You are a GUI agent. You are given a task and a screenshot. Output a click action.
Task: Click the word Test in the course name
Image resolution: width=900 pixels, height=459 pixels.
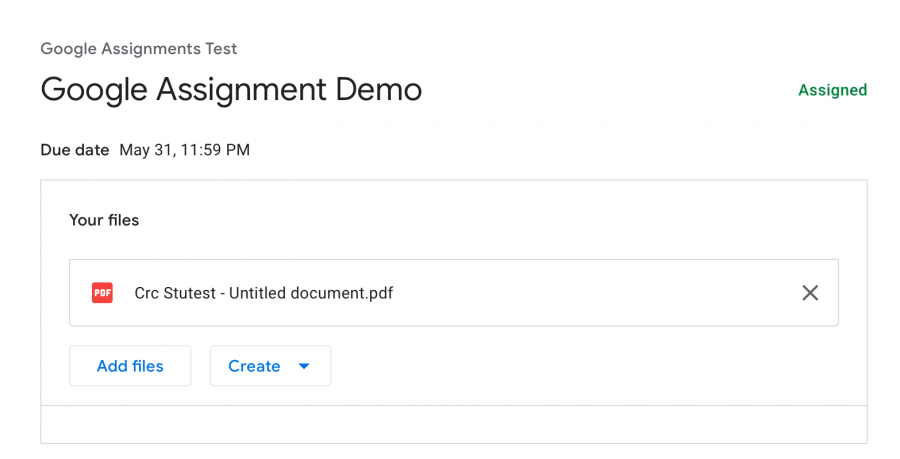[221, 49]
